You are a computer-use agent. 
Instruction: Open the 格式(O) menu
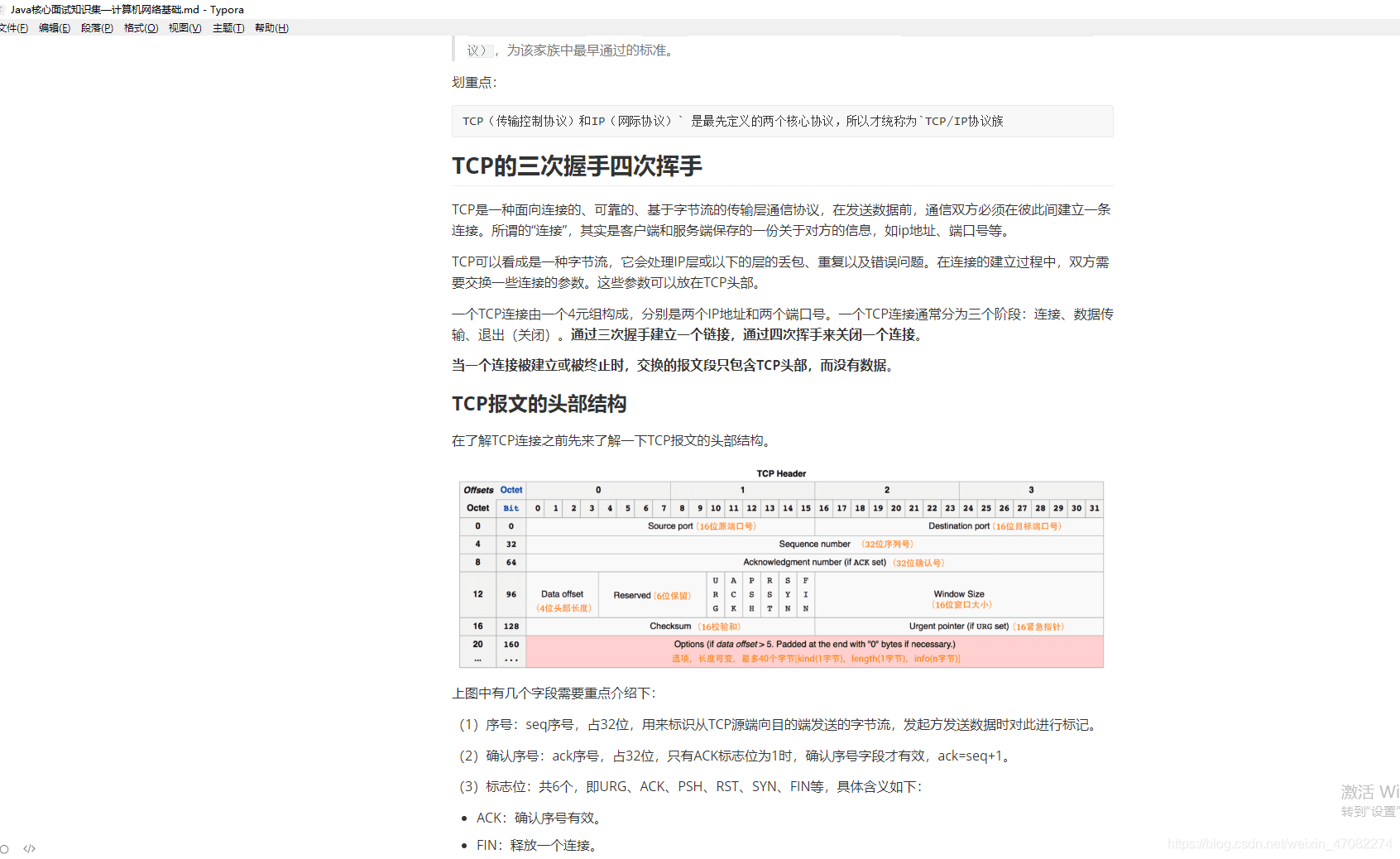tap(141, 28)
